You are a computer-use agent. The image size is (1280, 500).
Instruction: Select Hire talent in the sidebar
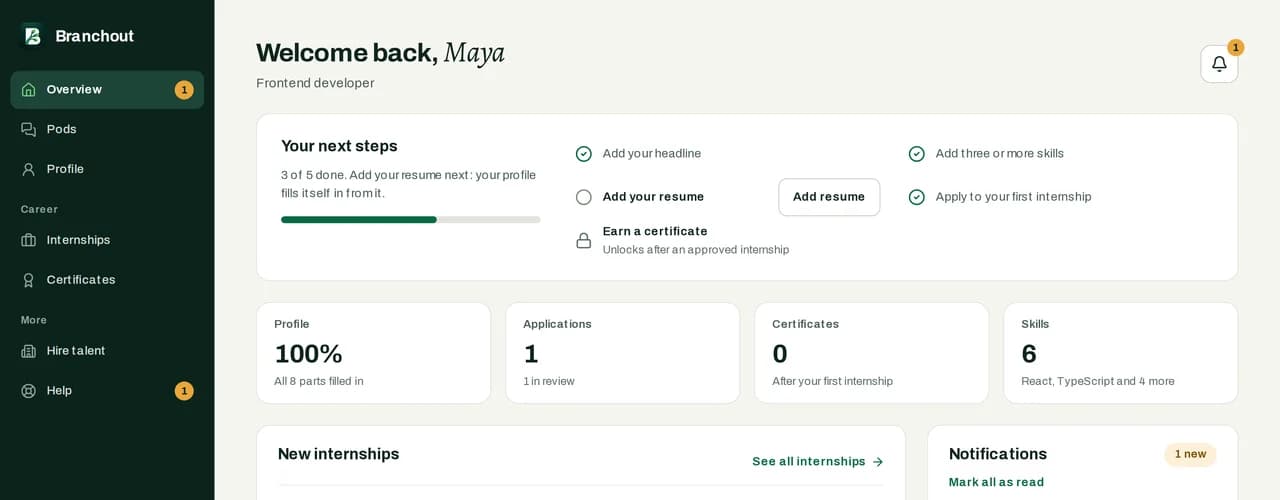(107, 351)
